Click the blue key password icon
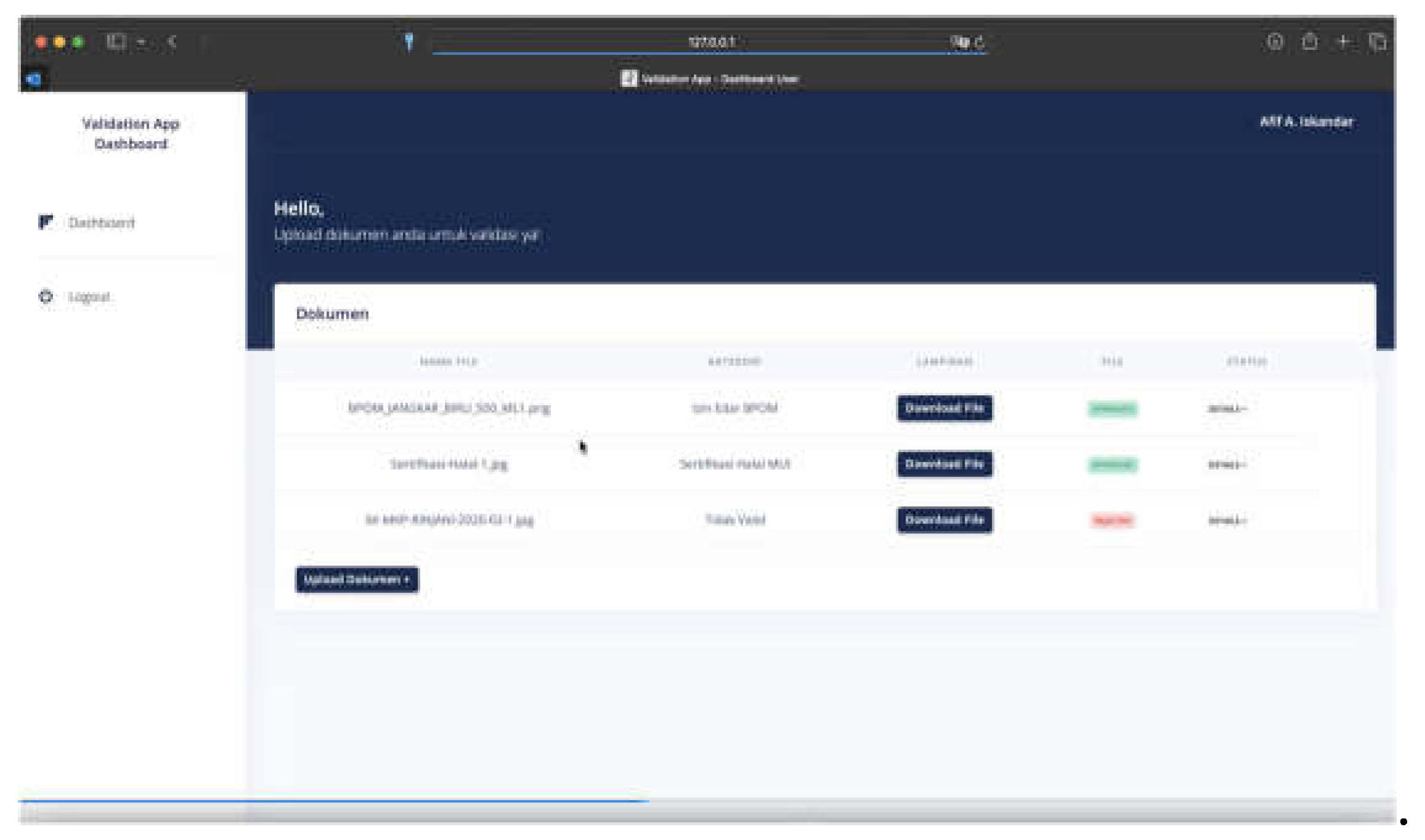 point(408,42)
